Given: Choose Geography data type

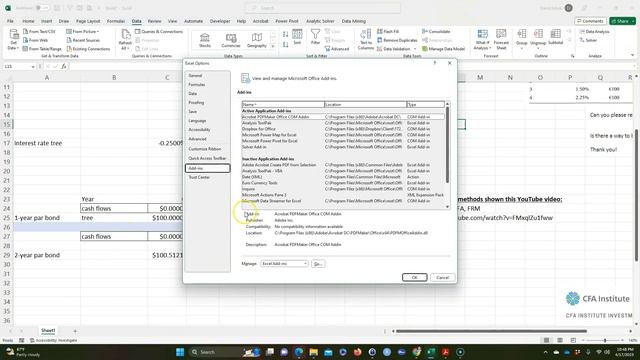Looking at the screenshot, I should coord(256,40).
